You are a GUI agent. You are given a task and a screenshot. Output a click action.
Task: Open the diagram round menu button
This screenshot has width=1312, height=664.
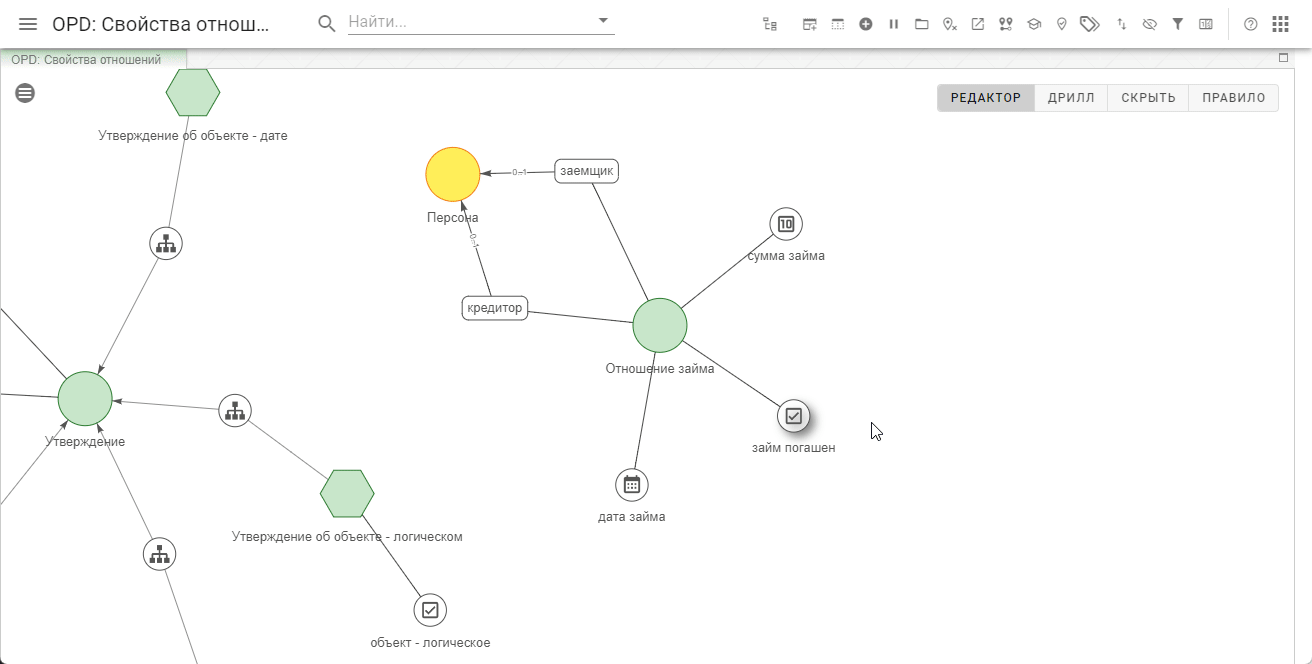25,93
